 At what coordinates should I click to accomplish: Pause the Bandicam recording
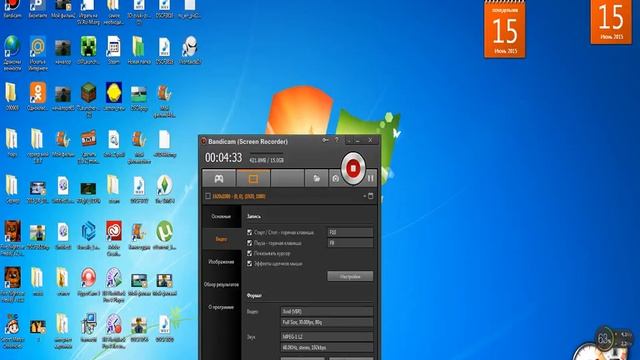371,178
